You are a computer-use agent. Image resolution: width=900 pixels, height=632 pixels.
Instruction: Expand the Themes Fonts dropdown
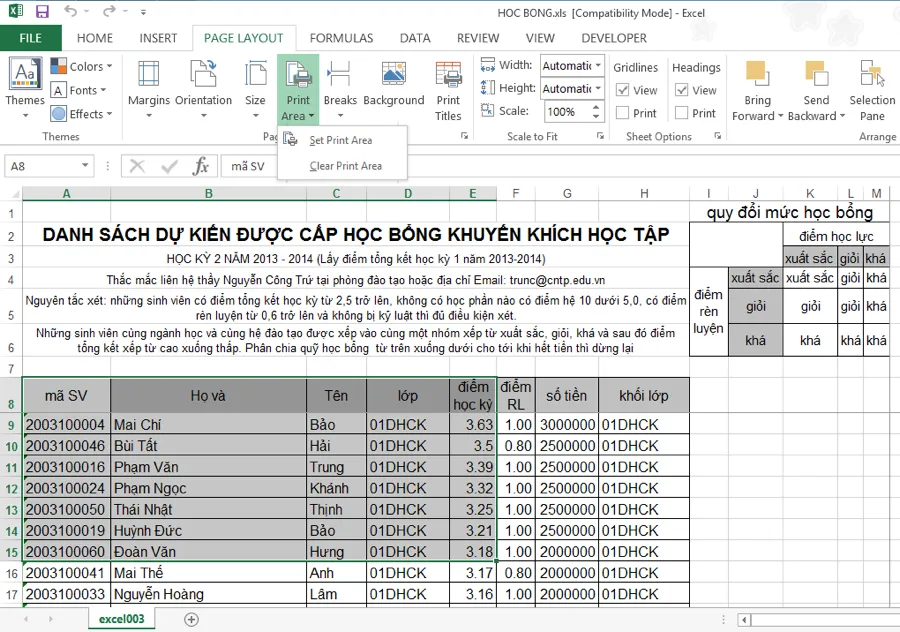point(81,90)
